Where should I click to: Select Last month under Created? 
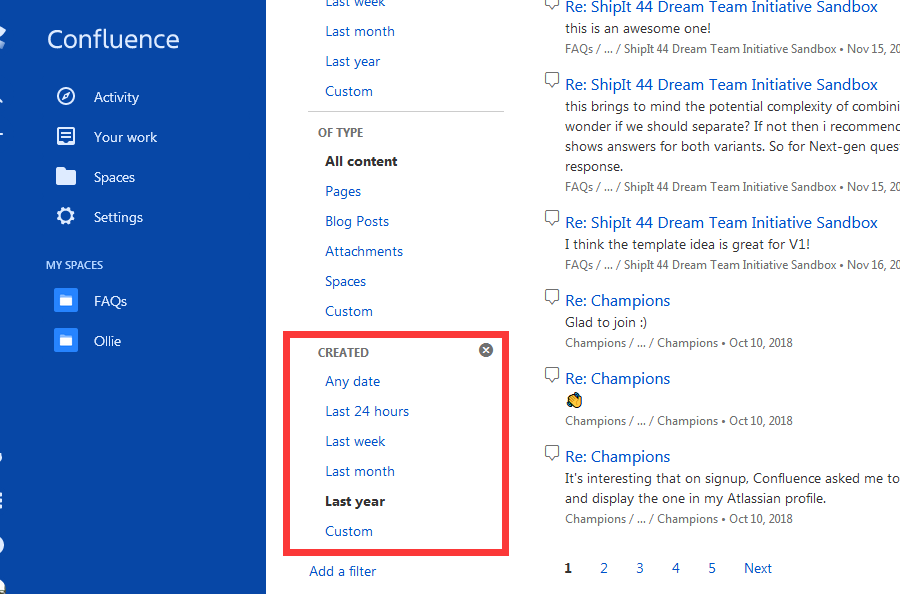coord(360,471)
